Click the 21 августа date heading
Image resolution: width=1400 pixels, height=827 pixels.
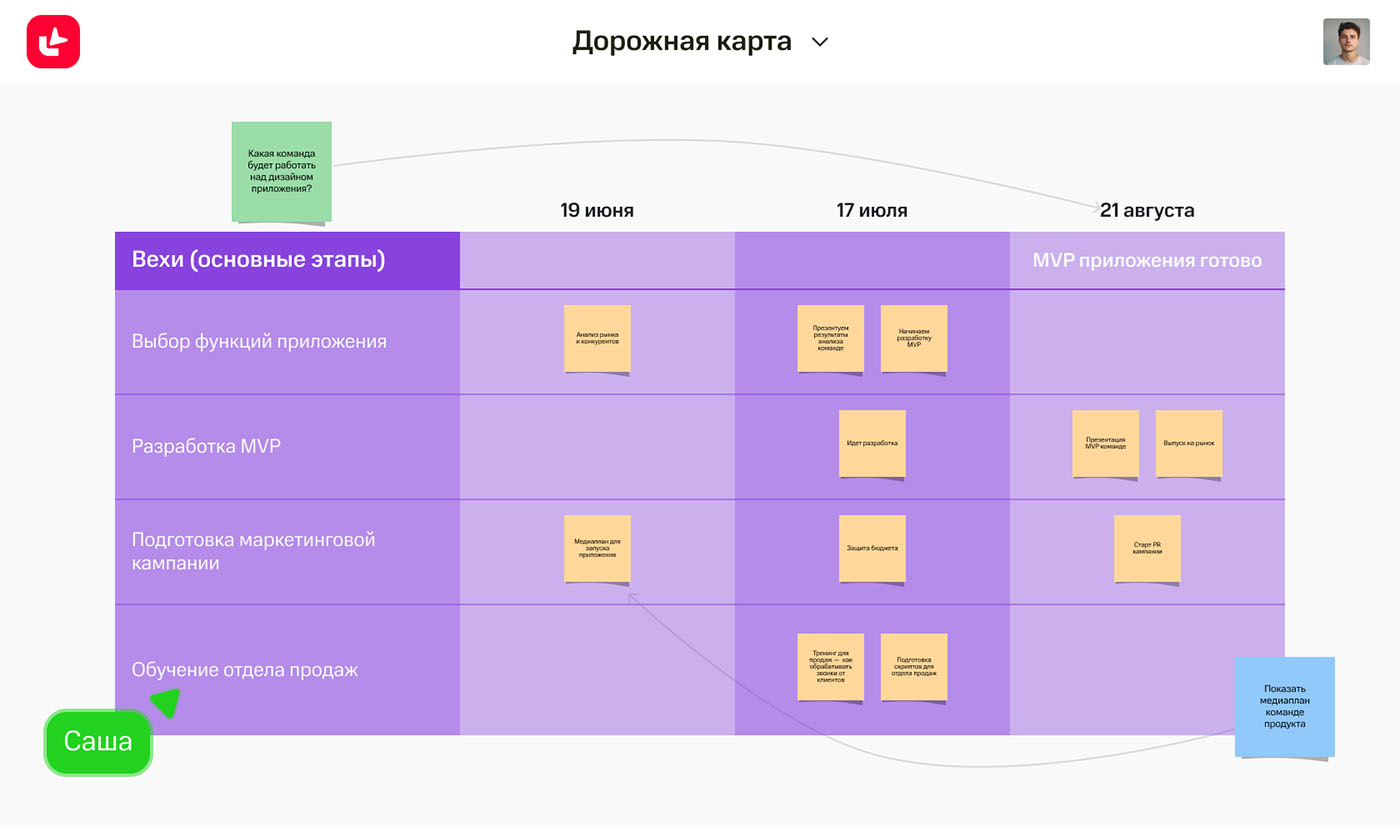coord(1147,210)
